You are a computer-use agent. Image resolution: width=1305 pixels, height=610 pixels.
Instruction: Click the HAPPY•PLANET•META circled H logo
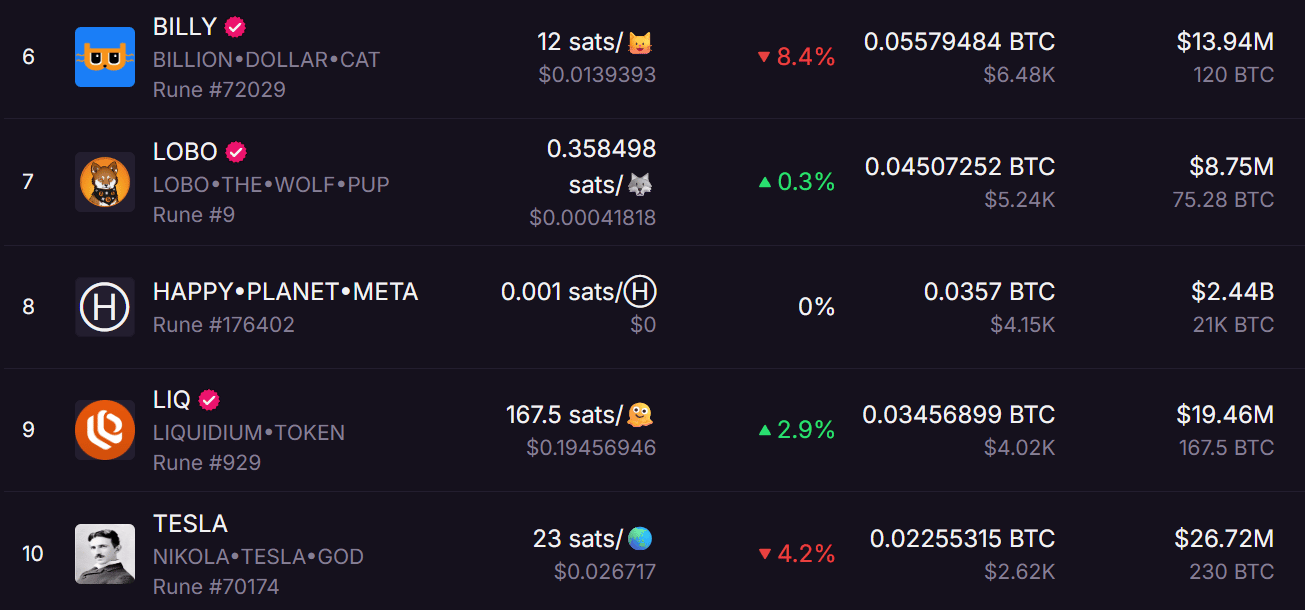coord(105,307)
